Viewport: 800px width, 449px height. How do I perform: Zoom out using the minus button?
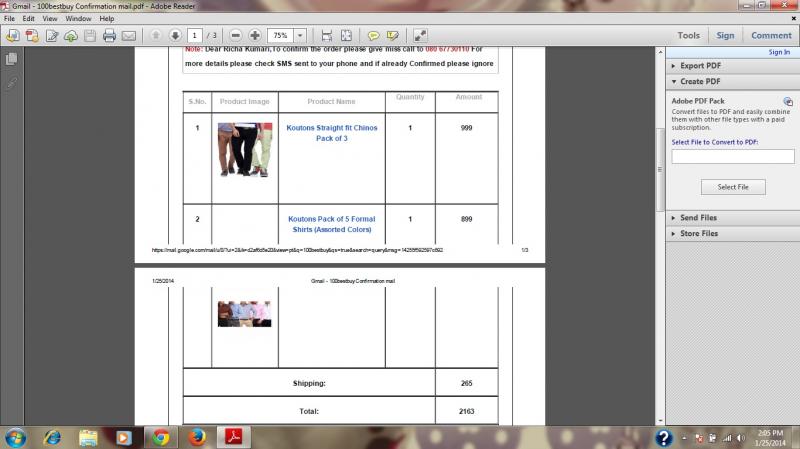coord(235,35)
